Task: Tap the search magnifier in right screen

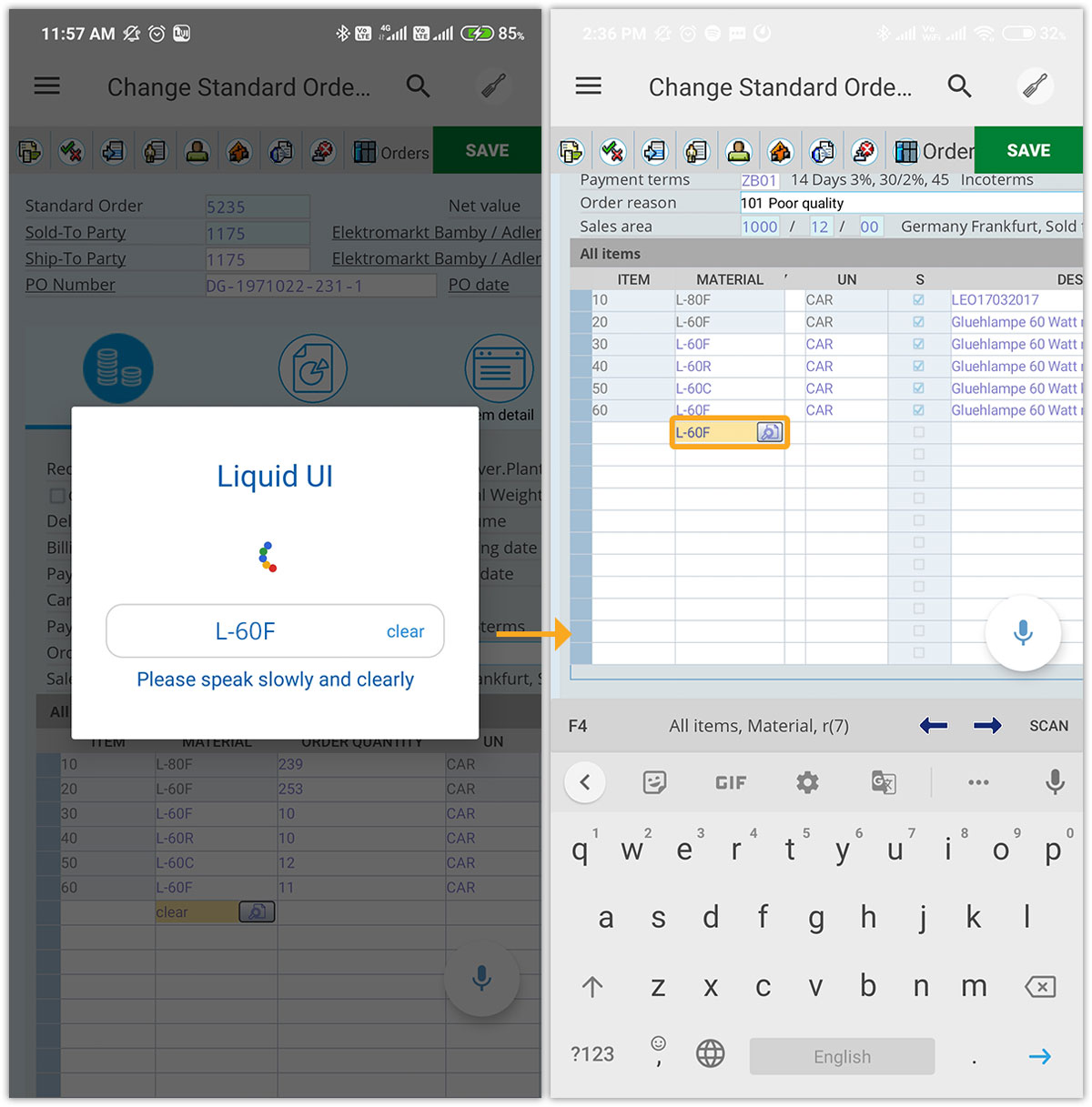Action: (x=959, y=86)
